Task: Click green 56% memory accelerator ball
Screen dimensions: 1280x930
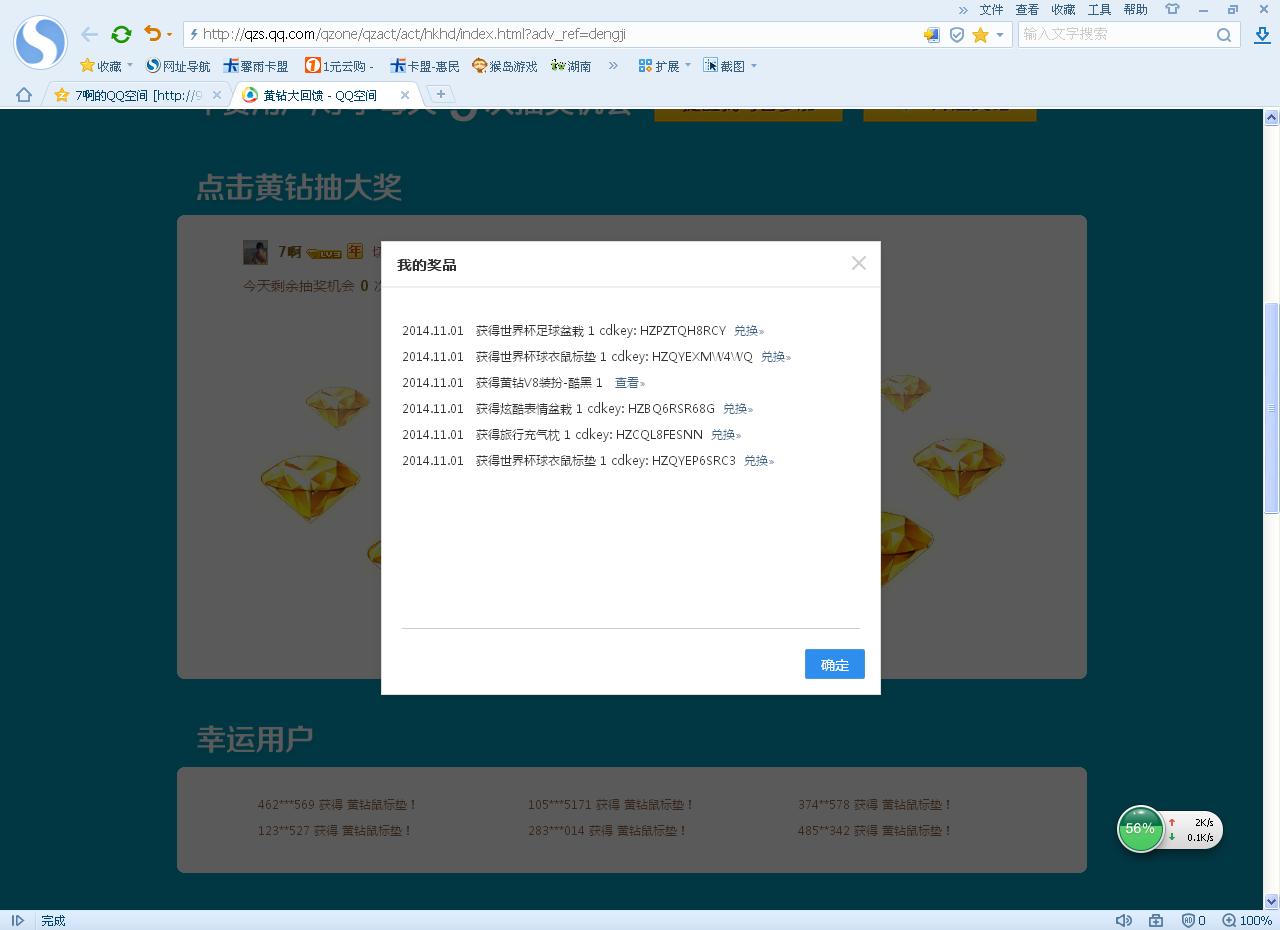Action: (x=1140, y=829)
